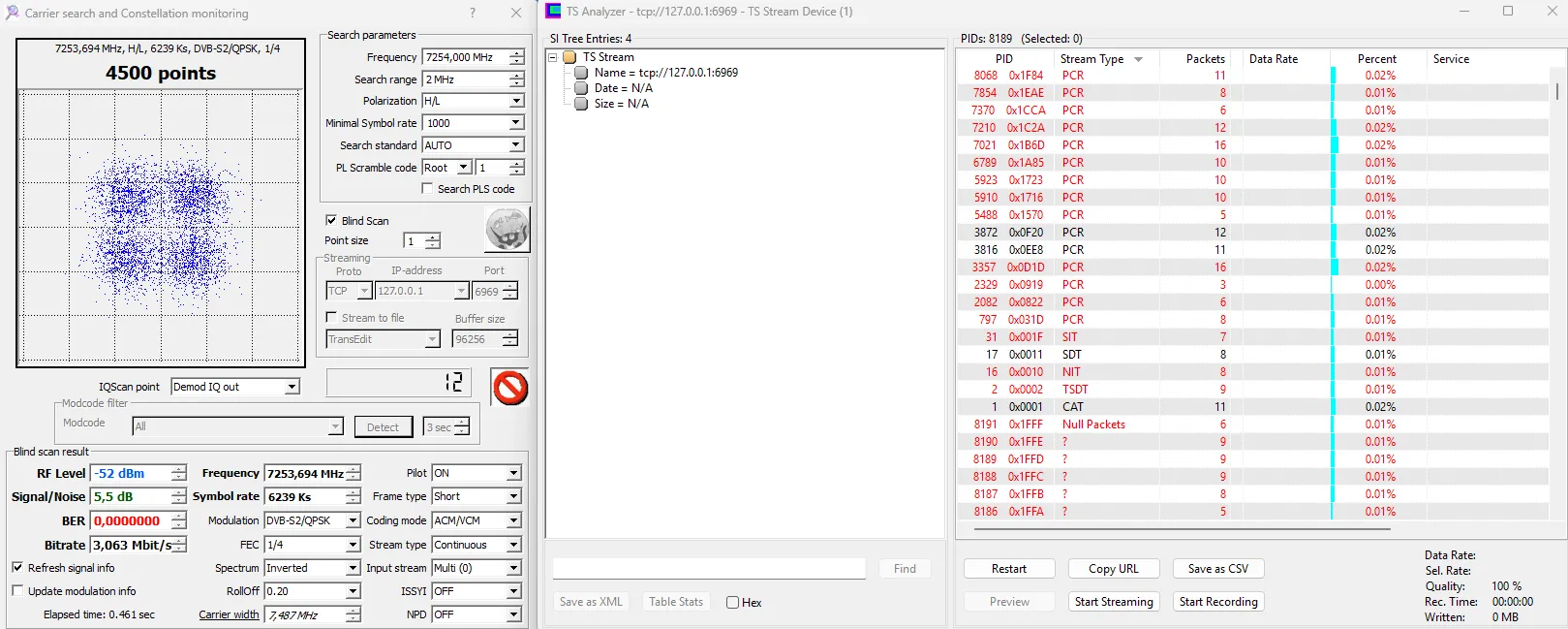Click the PID list vertical scrollbar
The image size is (1568, 629).
pos(1556,92)
